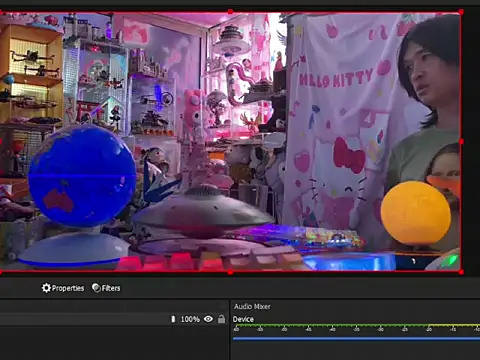The height and width of the screenshot is (360, 480).
Task: Click the green Device volume meter
Action: [x=356, y=325]
